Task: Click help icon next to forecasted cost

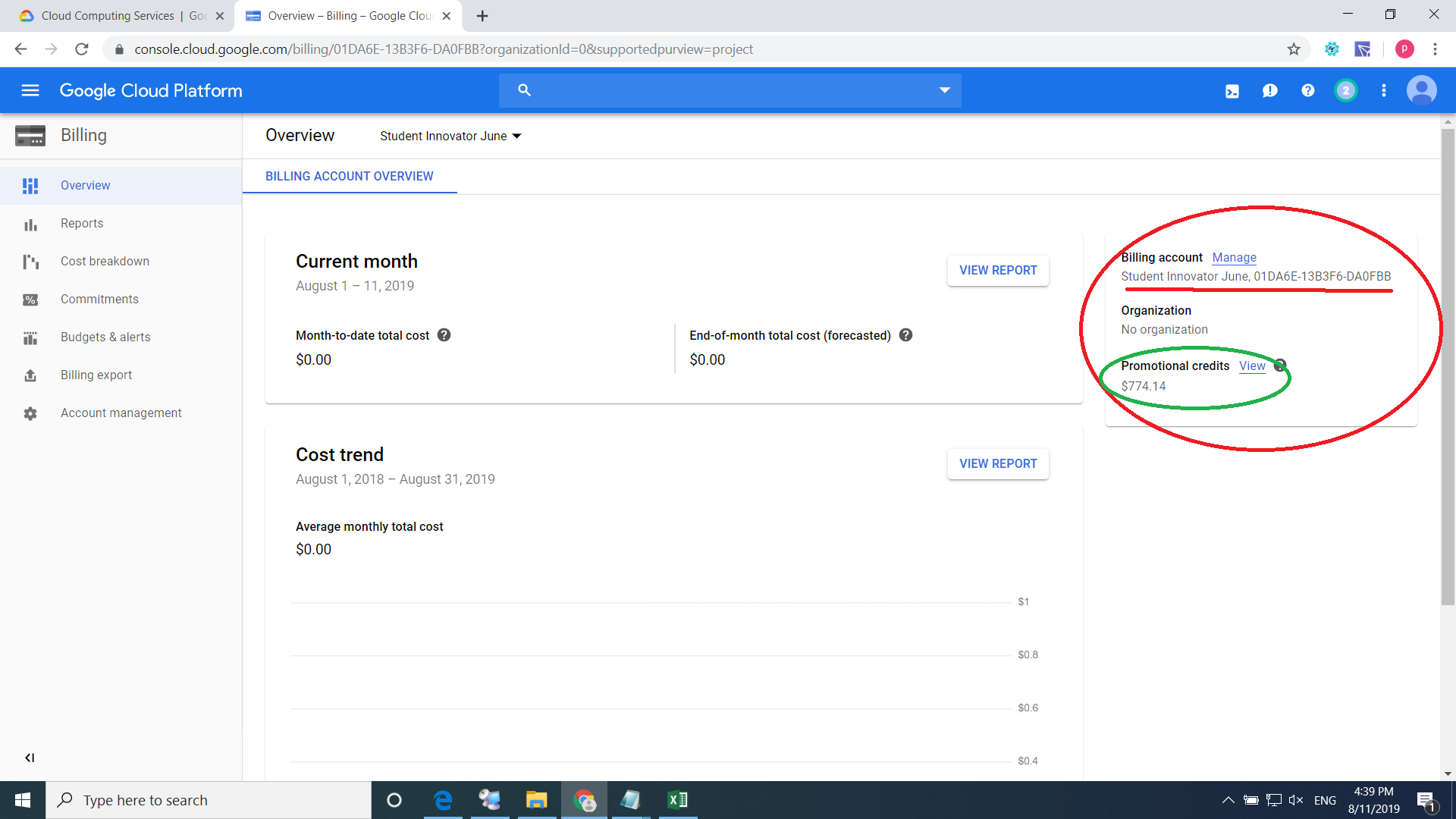Action: [x=905, y=335]
